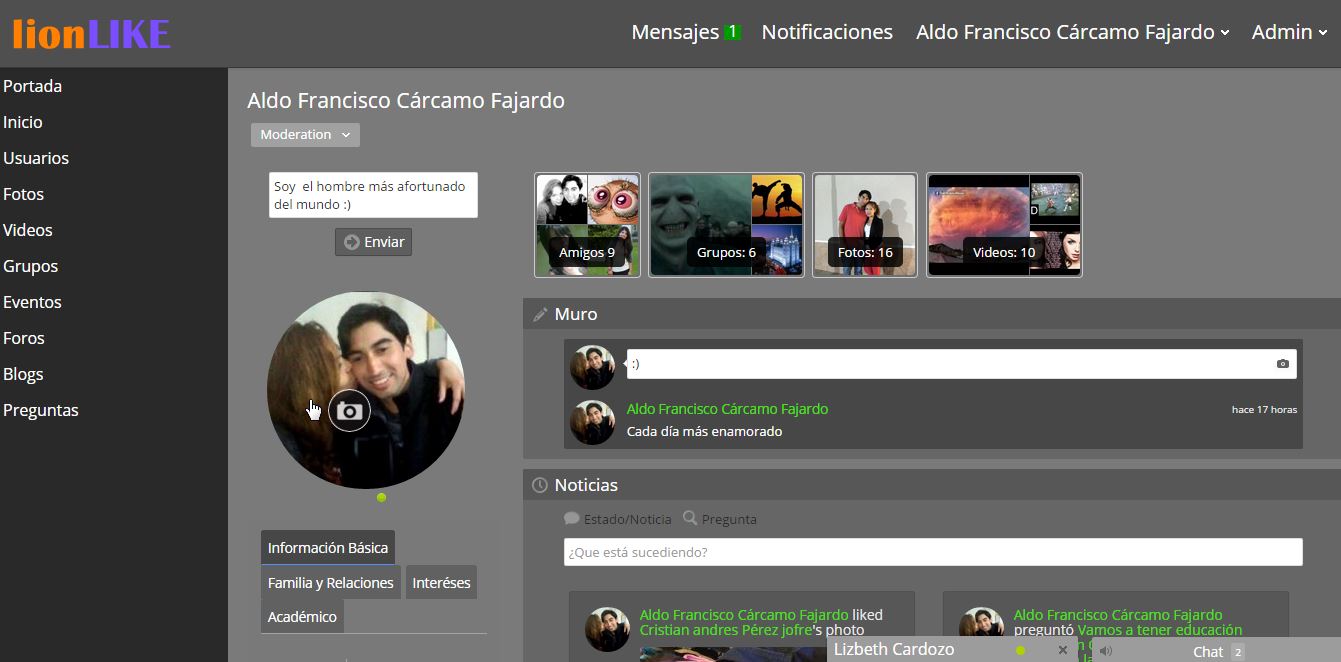The width and height of the screenshot is (1341, 662).
Task: Select the Pregunta search option
Action: pyautogui.click(x=720, y=519)
